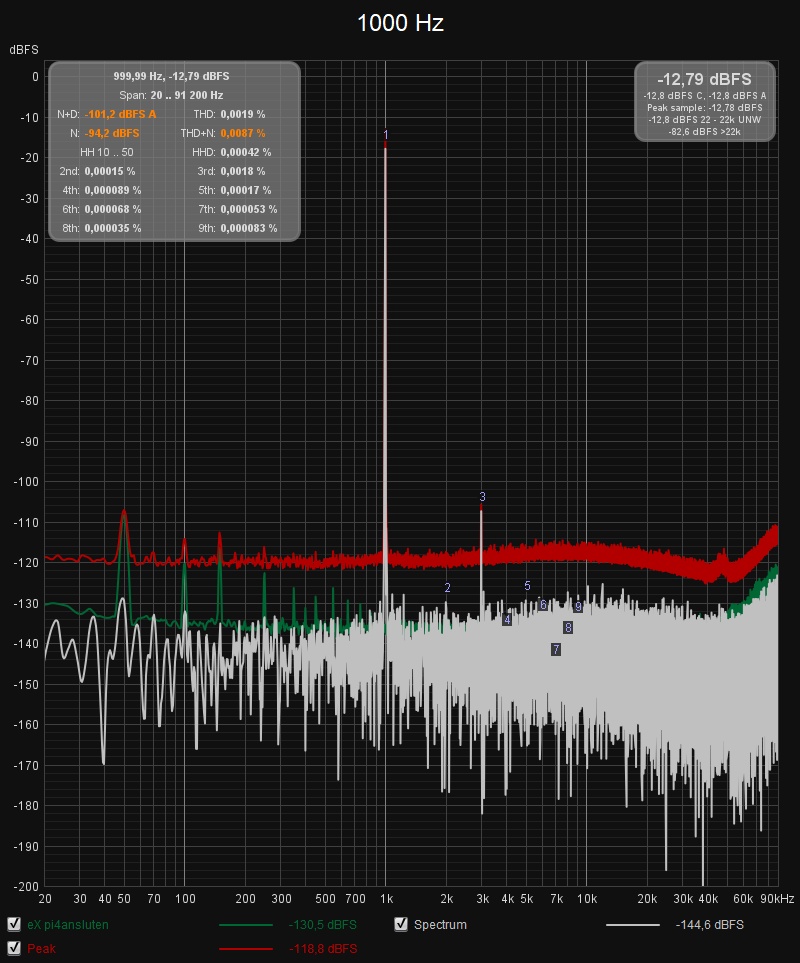
Task: Select the -118,8 dBFS legend value
Action: 322,948
